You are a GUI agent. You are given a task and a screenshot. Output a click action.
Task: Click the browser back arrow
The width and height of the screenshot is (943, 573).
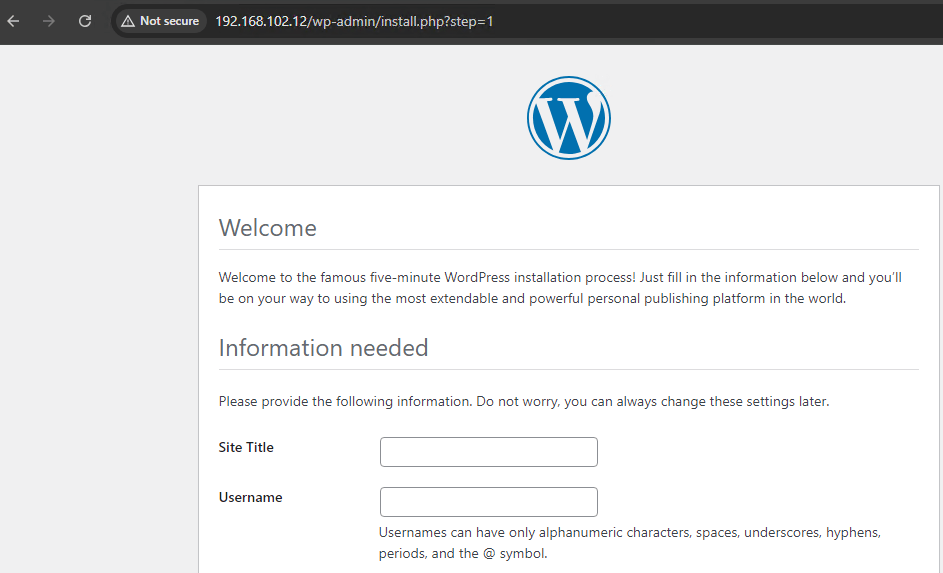(14, 21)
